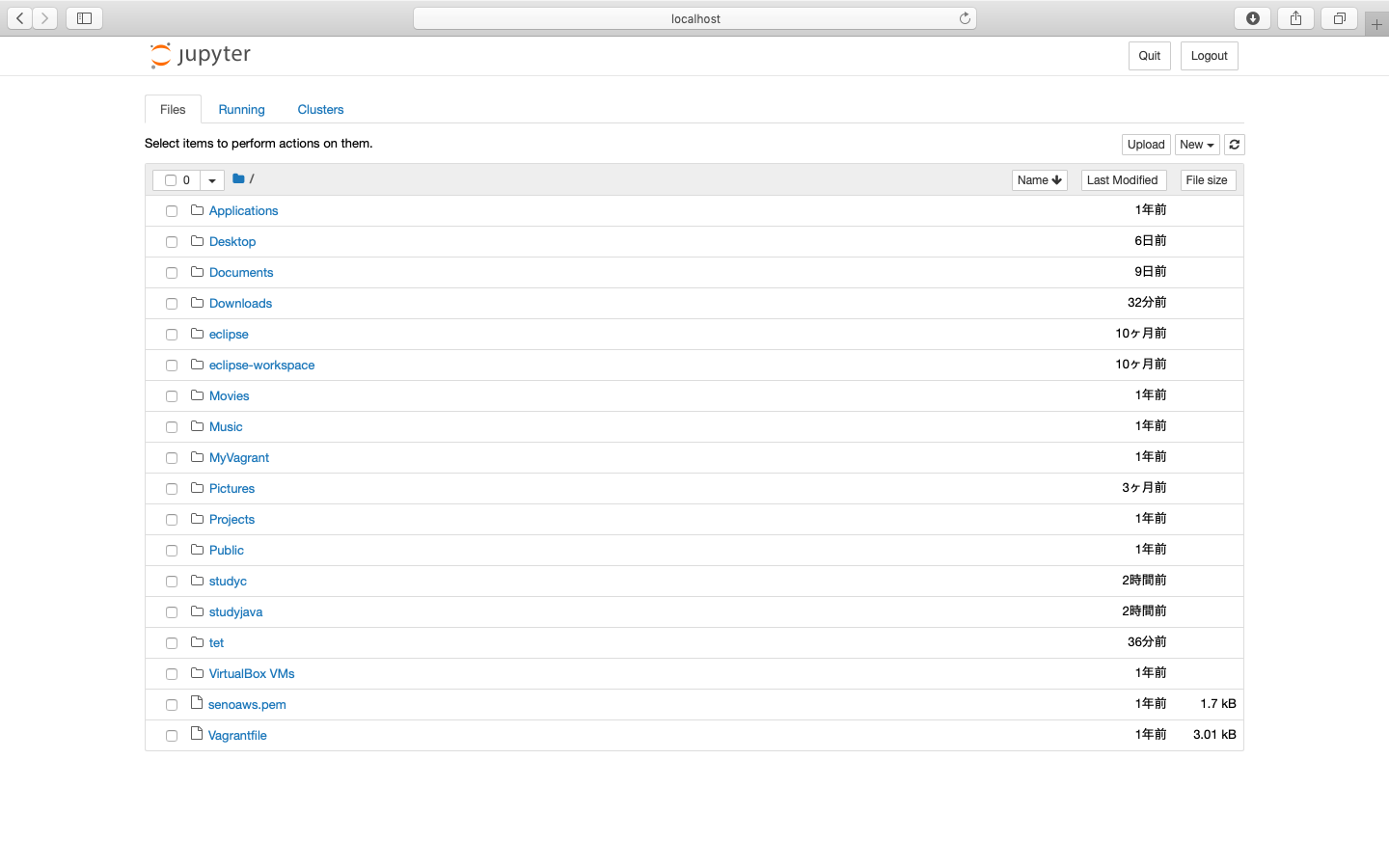This screenshot has width=1389, height=868.
Task: Select the Desktop row checkbox
Action: 172,242
